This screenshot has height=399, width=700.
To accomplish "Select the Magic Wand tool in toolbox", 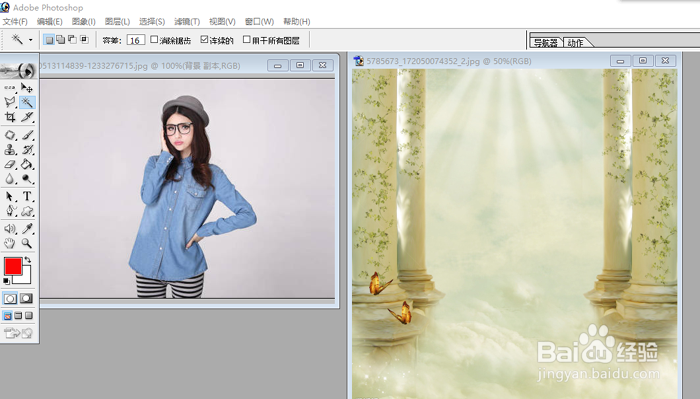I will pyautogui.click(x=27, y=102).
